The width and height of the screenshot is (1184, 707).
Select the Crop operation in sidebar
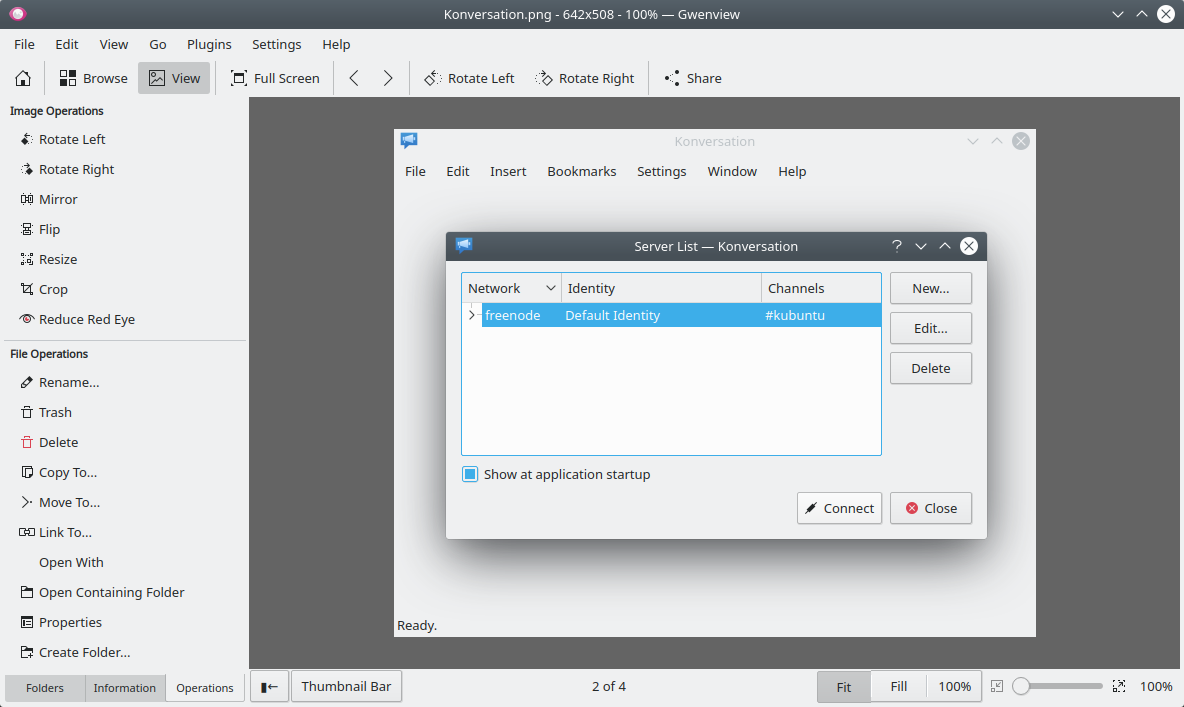click(x=53, y=289)
